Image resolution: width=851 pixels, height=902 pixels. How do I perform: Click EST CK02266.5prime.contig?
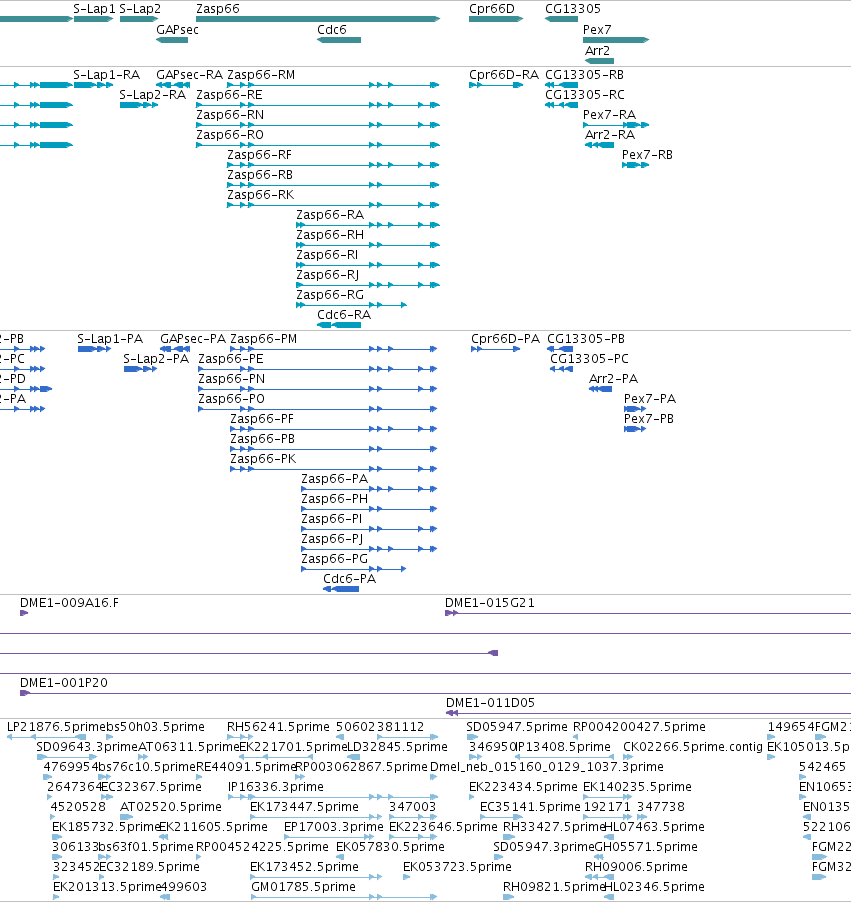pos(693,747)
